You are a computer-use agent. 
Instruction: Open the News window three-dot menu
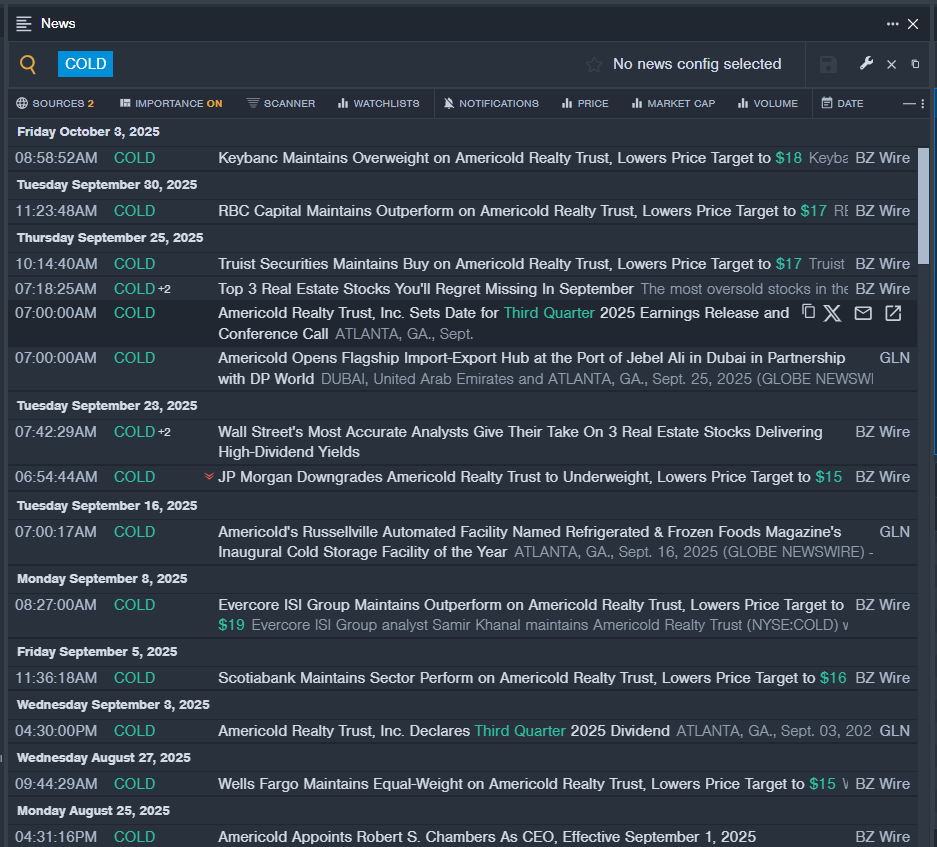click(x=892, y=24)
